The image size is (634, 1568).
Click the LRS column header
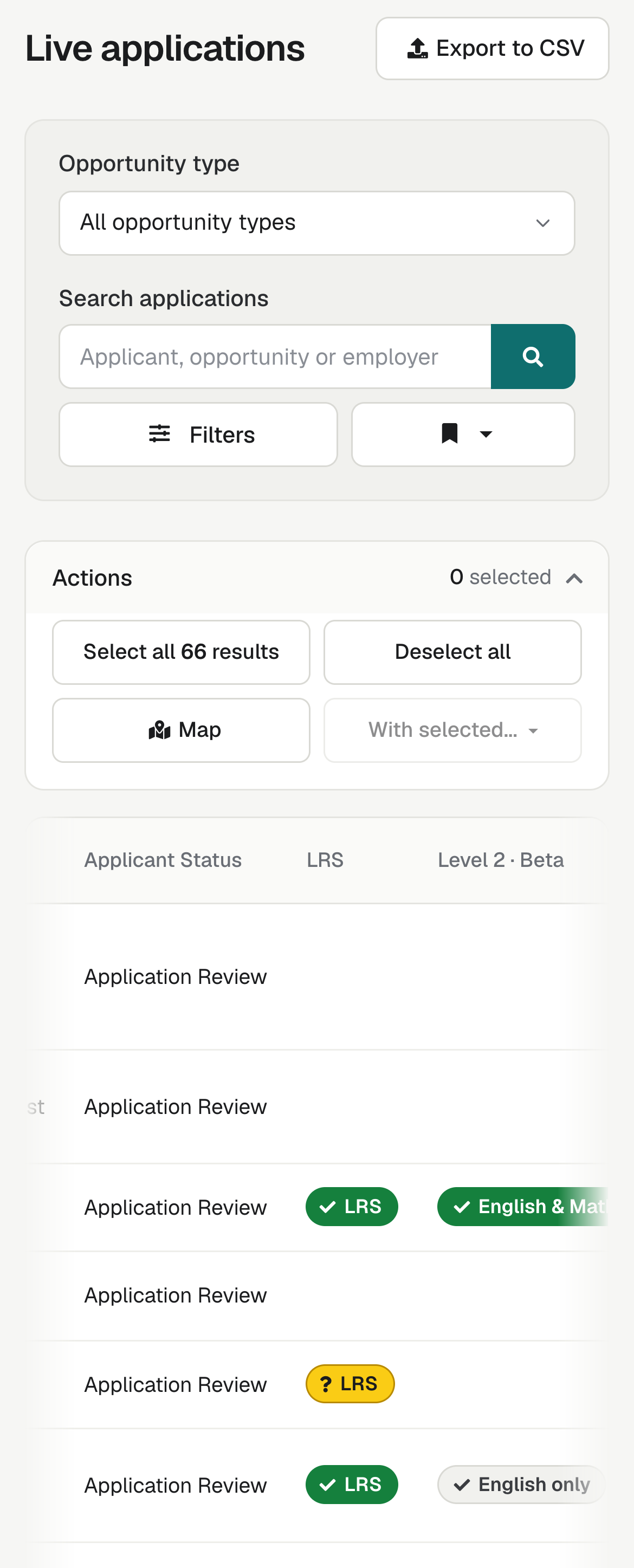tap(325, 860)
